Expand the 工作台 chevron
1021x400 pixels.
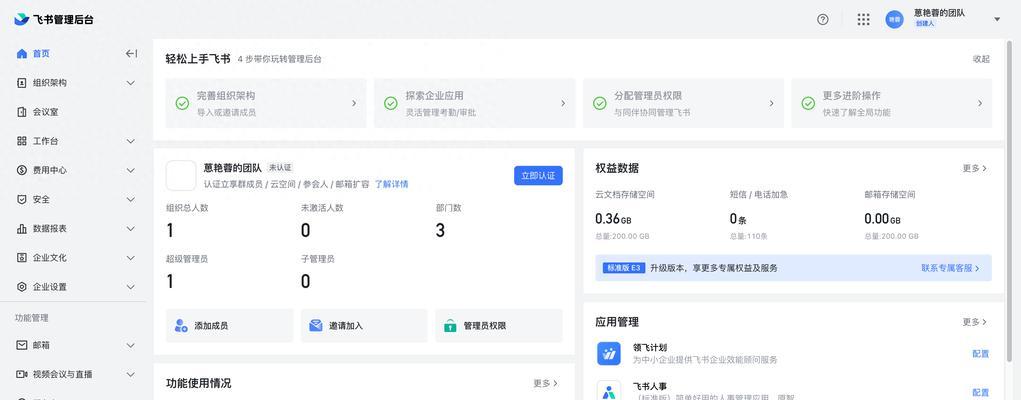131,141
